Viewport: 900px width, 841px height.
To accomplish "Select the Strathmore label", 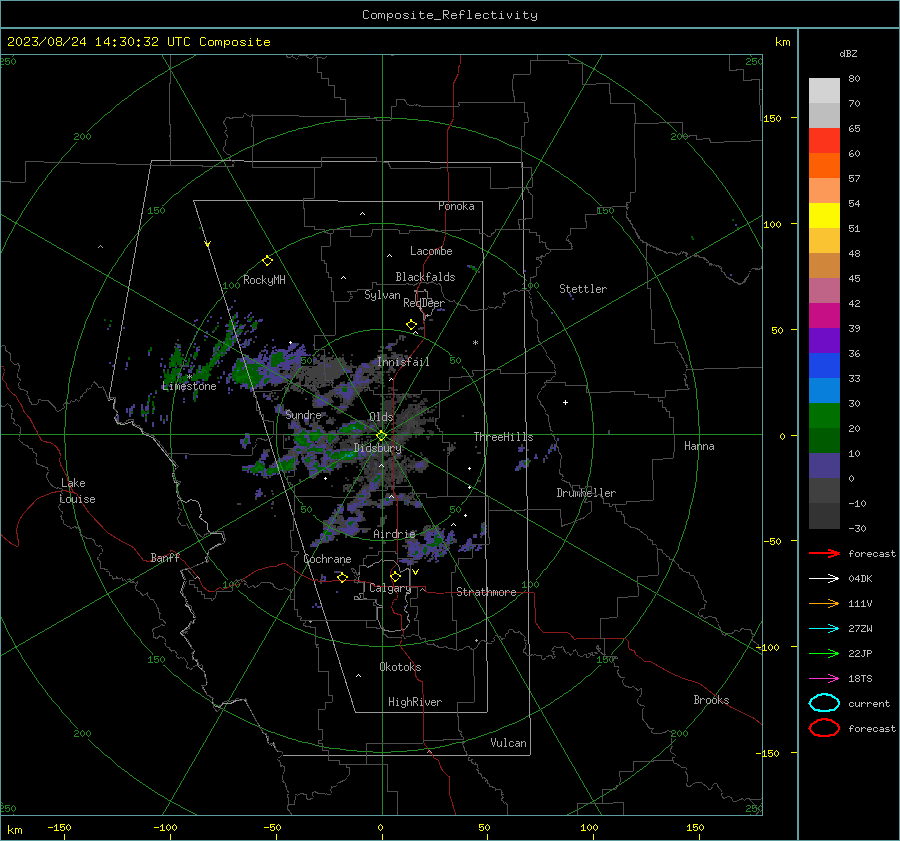I will pos(486,592).
